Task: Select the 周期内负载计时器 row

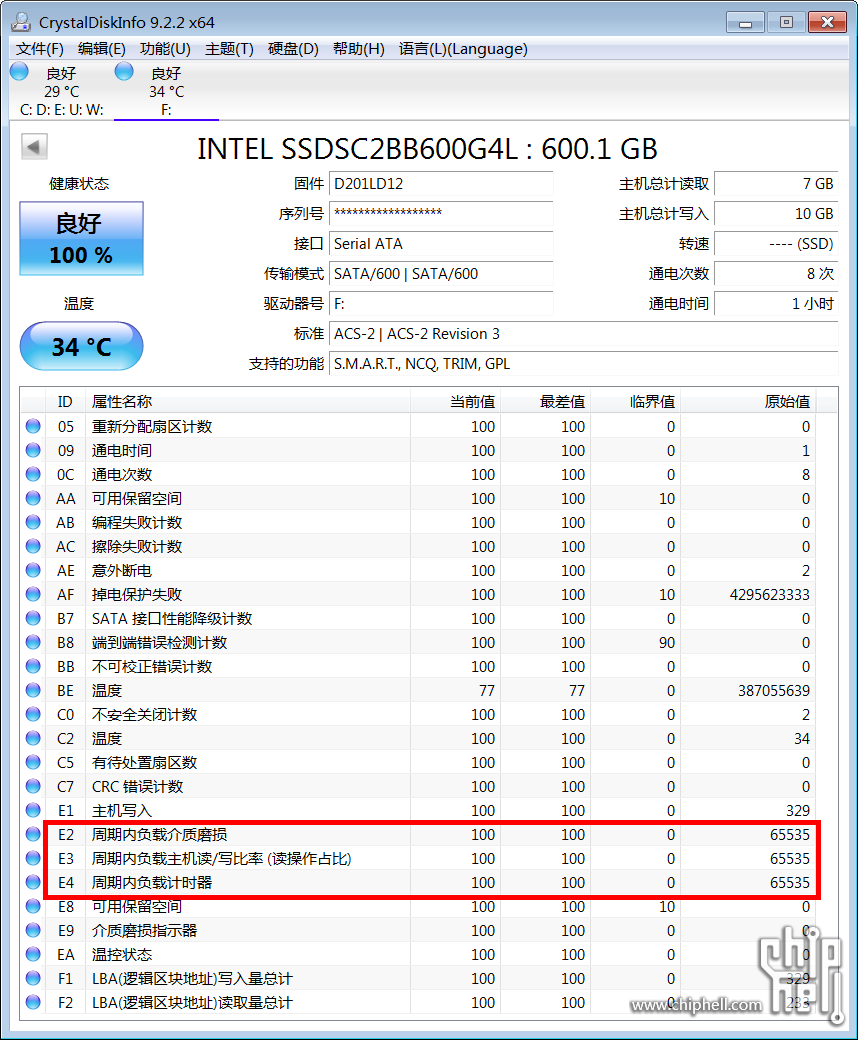Action: pyautogui.click(x=418, y=882)
